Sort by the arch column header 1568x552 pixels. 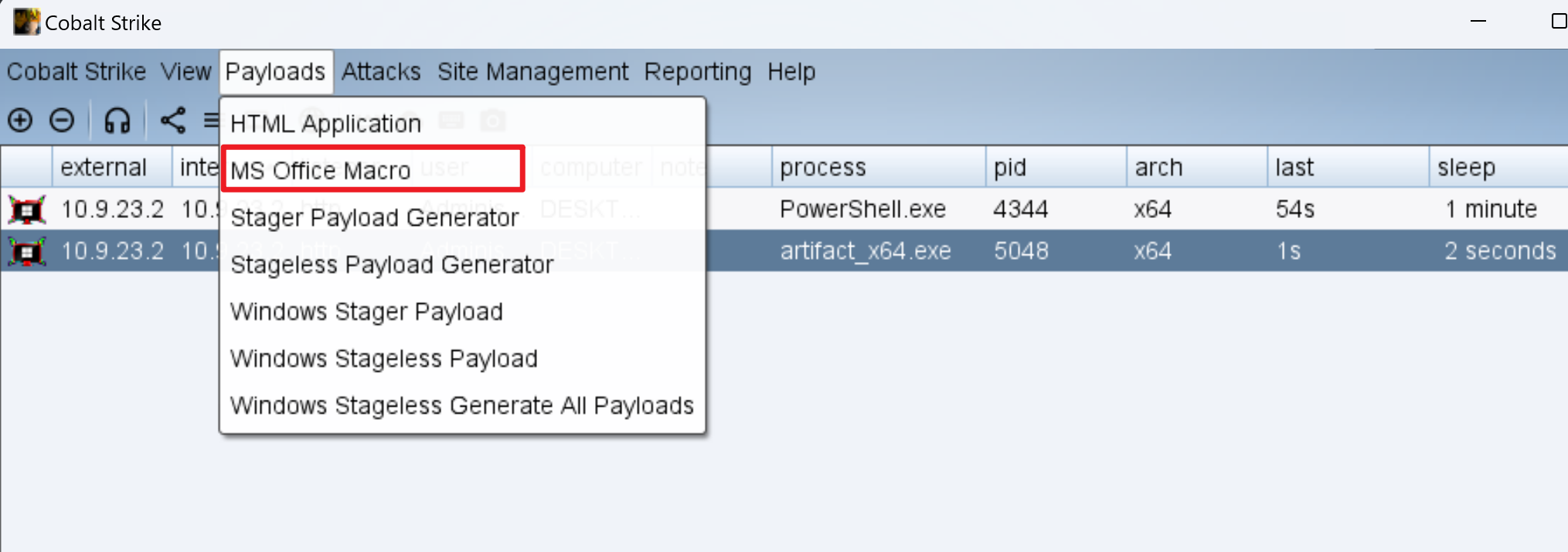pos(1196,167)
